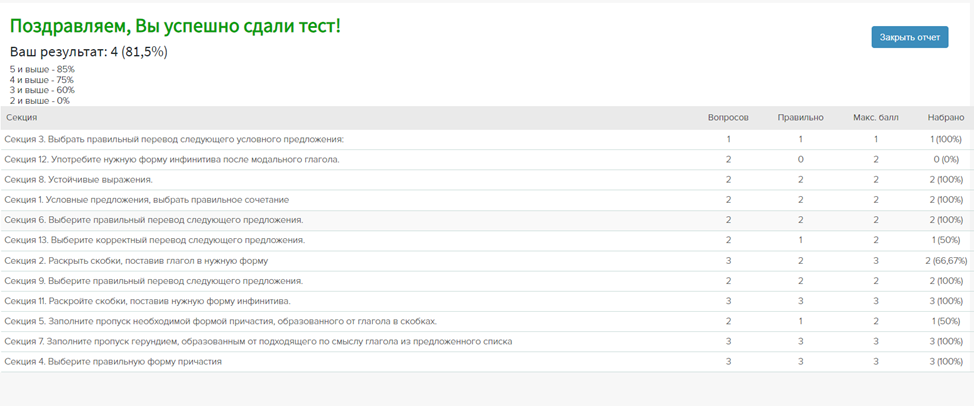Image resolution: width=974 pixels, height=406 pixels.
Task: Click the 2 (100%) score for Секция 8
Action: pyautogui.click(x=946, y=180)
